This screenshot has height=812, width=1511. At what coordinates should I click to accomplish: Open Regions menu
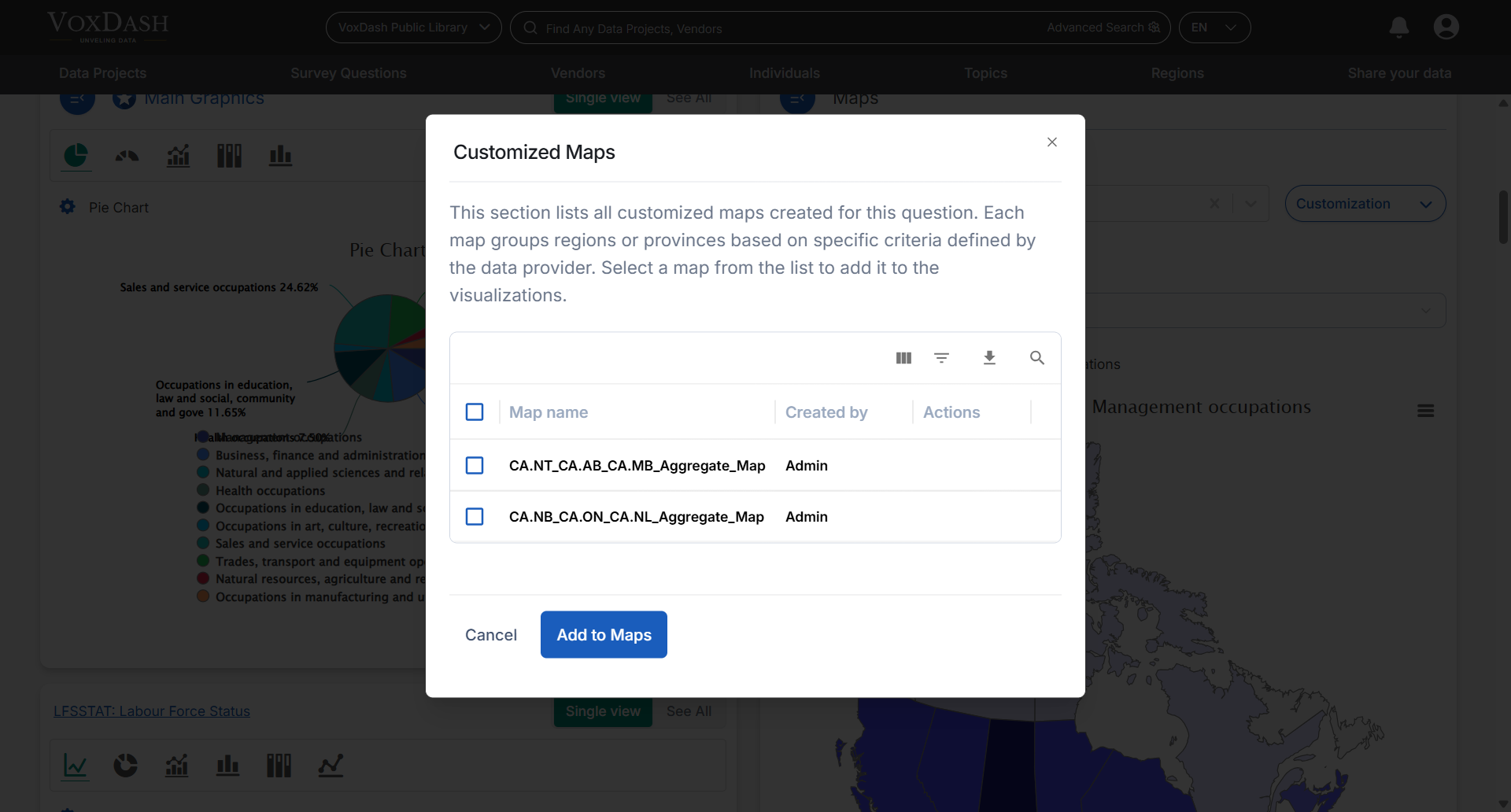point(1177,73)
